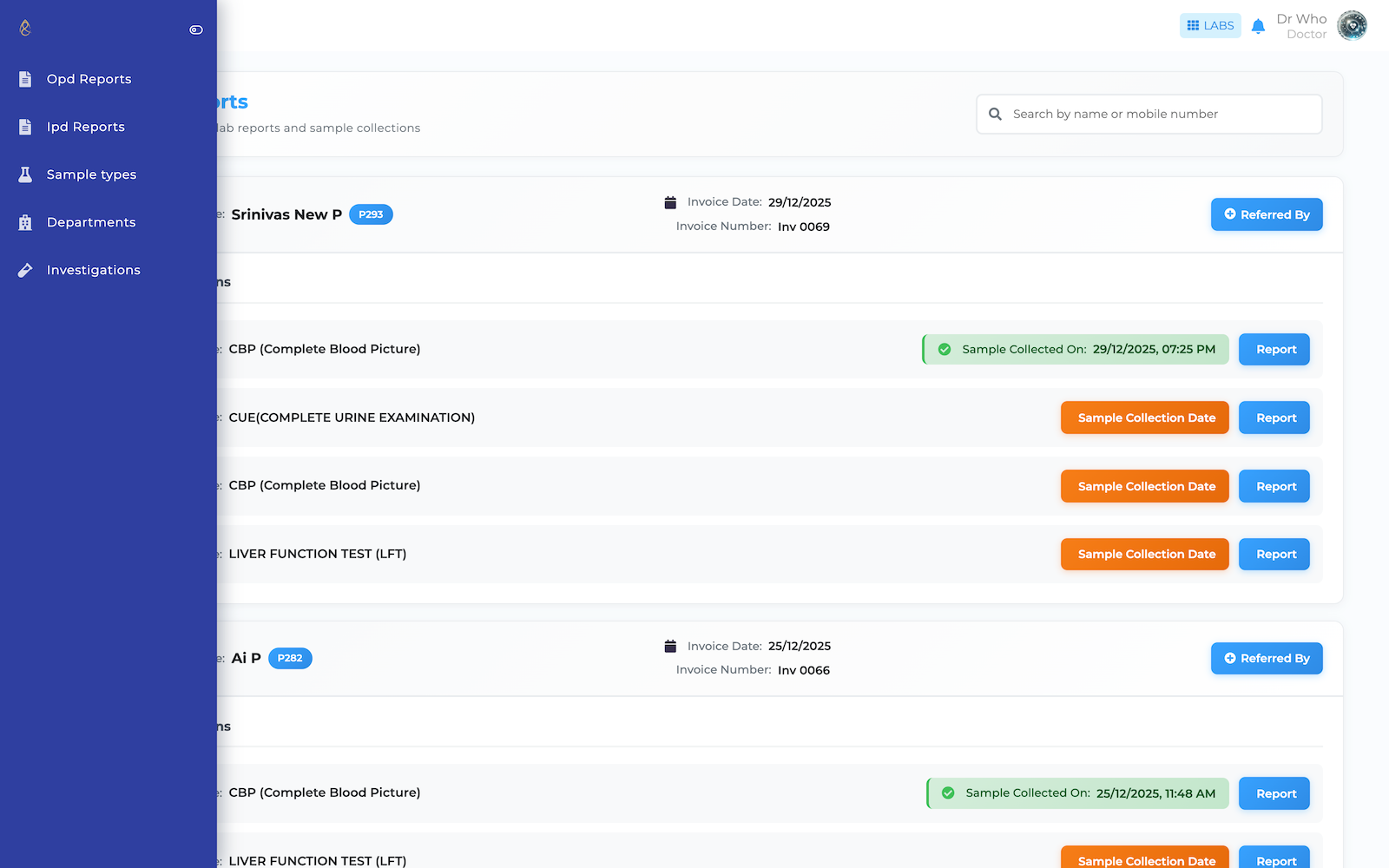Open the LABS module switcher
This screenshot has height=868, width=1389.
(1210, 26)
